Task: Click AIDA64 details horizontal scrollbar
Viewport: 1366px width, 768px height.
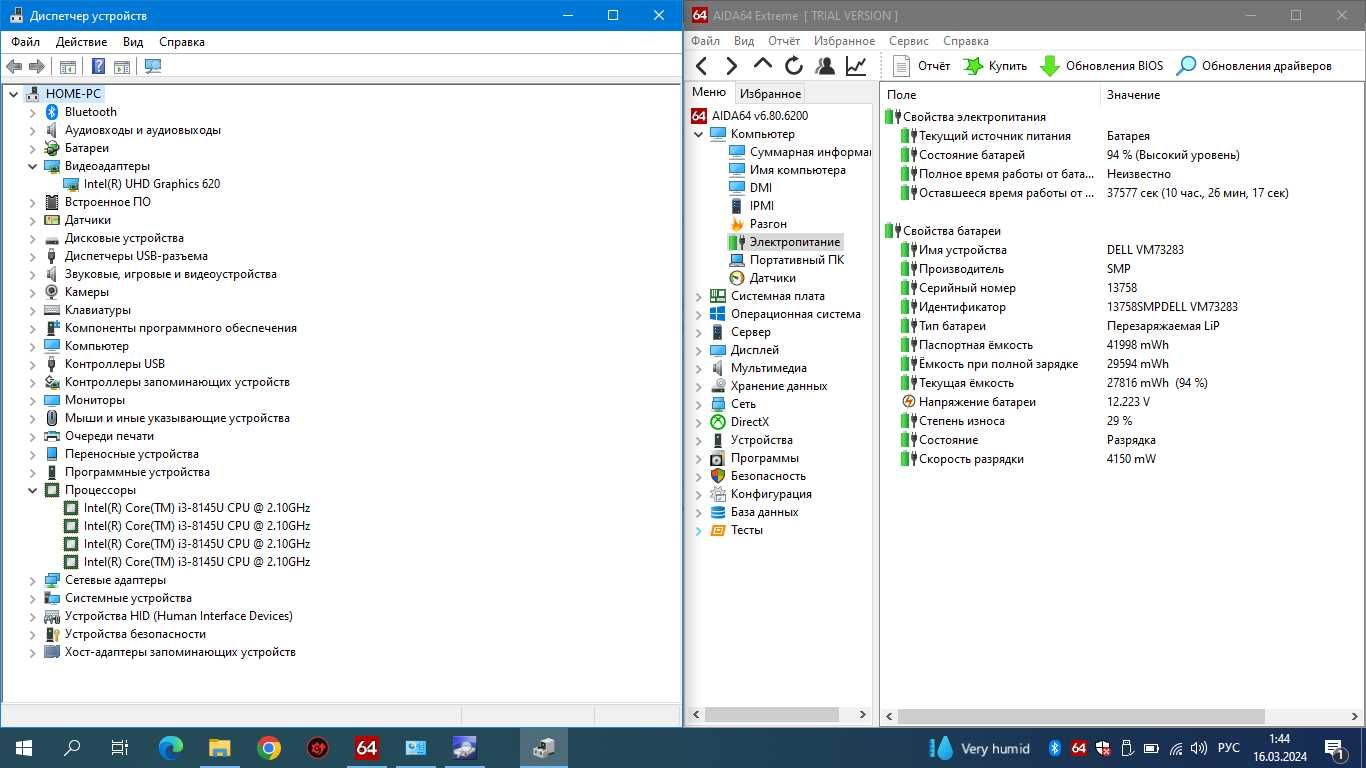Action: (1081, 716)
